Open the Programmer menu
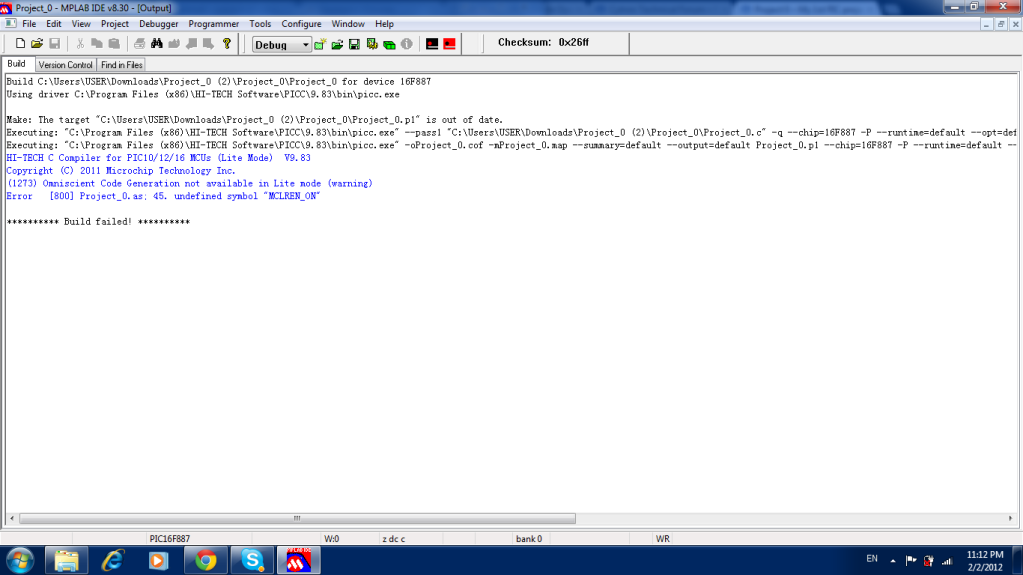The height and width of the screenshot is (575, 1023). [x=213, y=23]
